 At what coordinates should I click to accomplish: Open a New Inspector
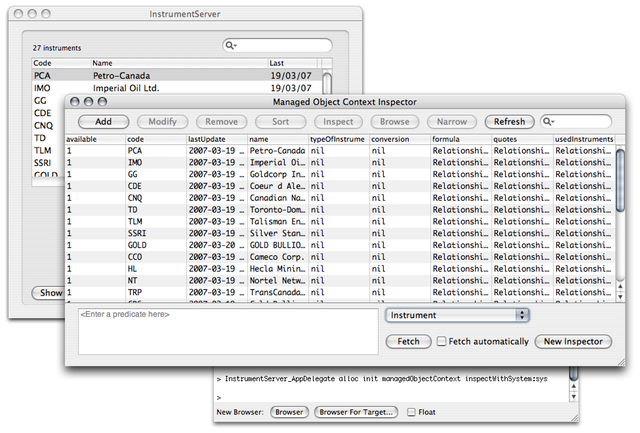(x=572, y=342)
